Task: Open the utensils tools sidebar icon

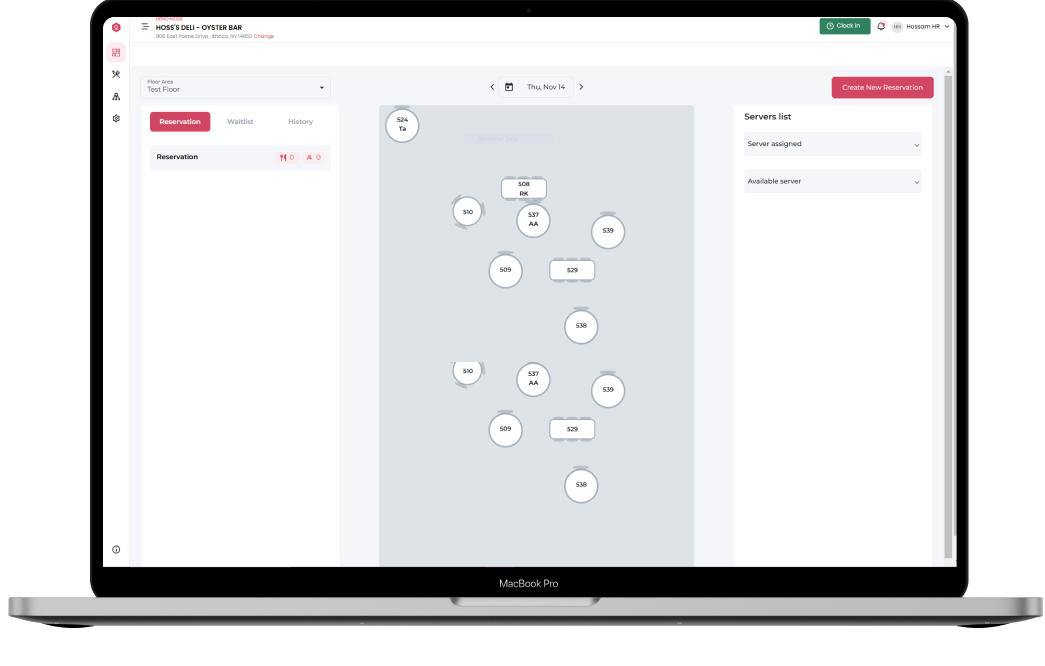Action: (x=117, y=74)
